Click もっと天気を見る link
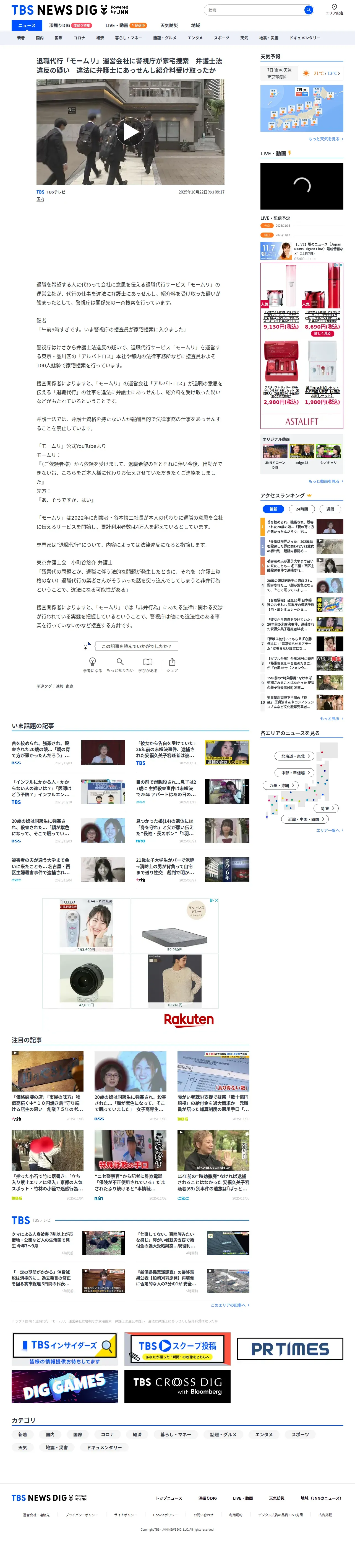 click(x=326, y=139)
